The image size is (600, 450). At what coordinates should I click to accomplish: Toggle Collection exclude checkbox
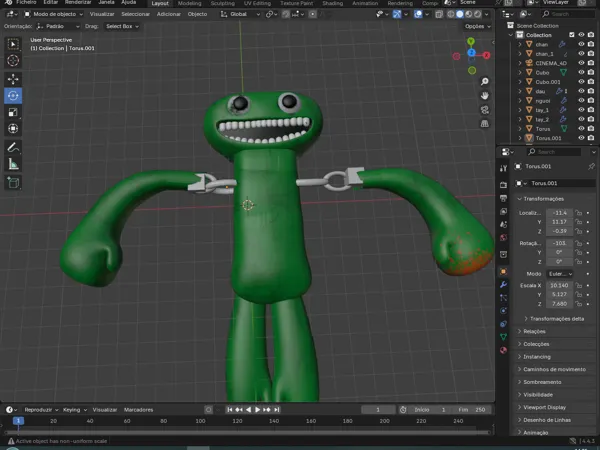pyautogui.click(x=572, y=35)
